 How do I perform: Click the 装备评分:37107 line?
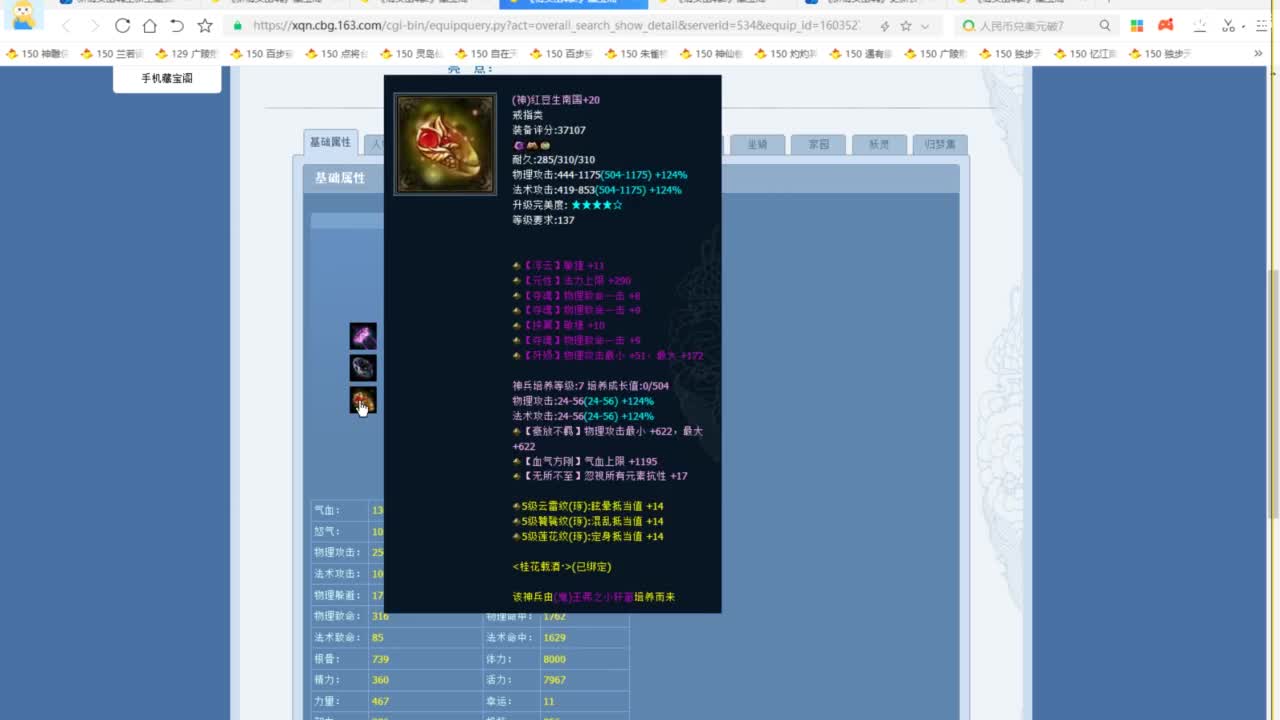click(549, 130)
